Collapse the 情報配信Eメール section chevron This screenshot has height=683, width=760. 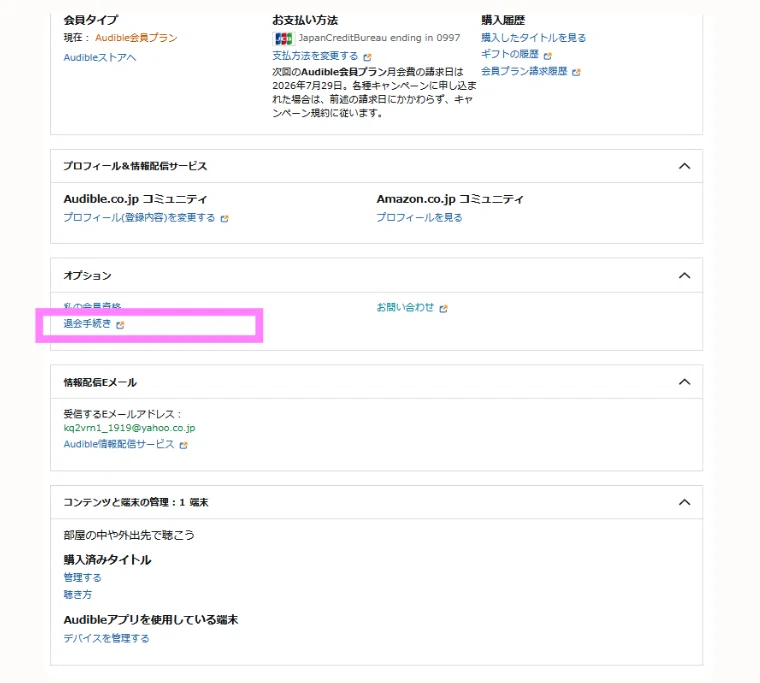[684, 382]
